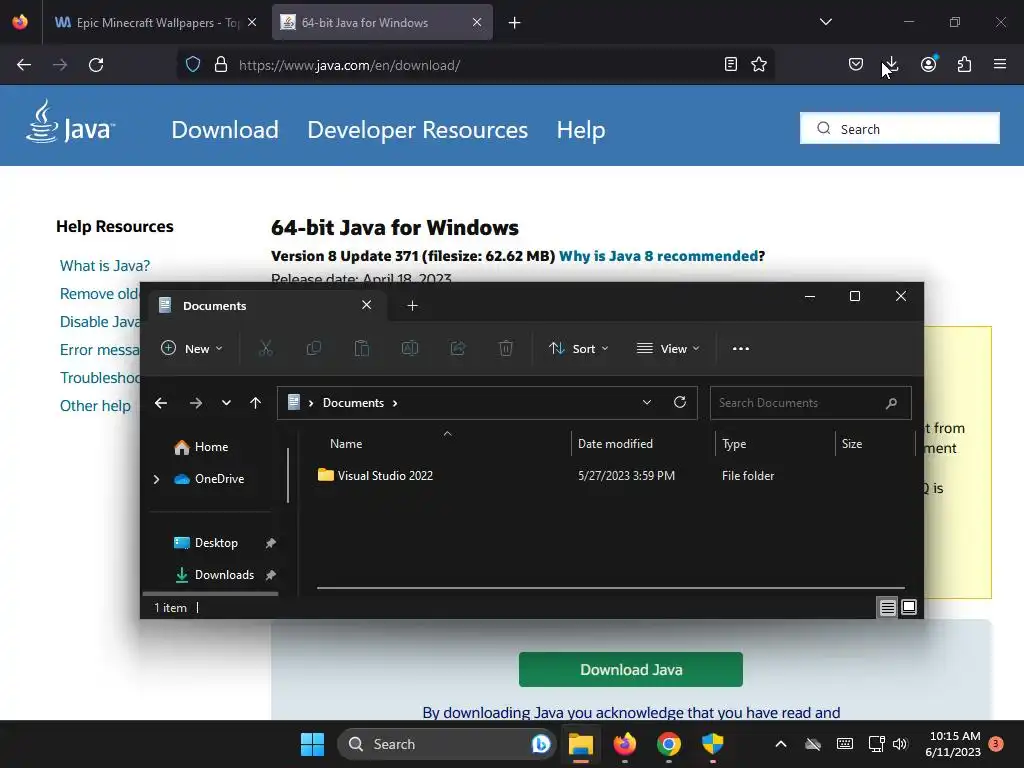Switch Explorer to details view icon

pos(888,607)
